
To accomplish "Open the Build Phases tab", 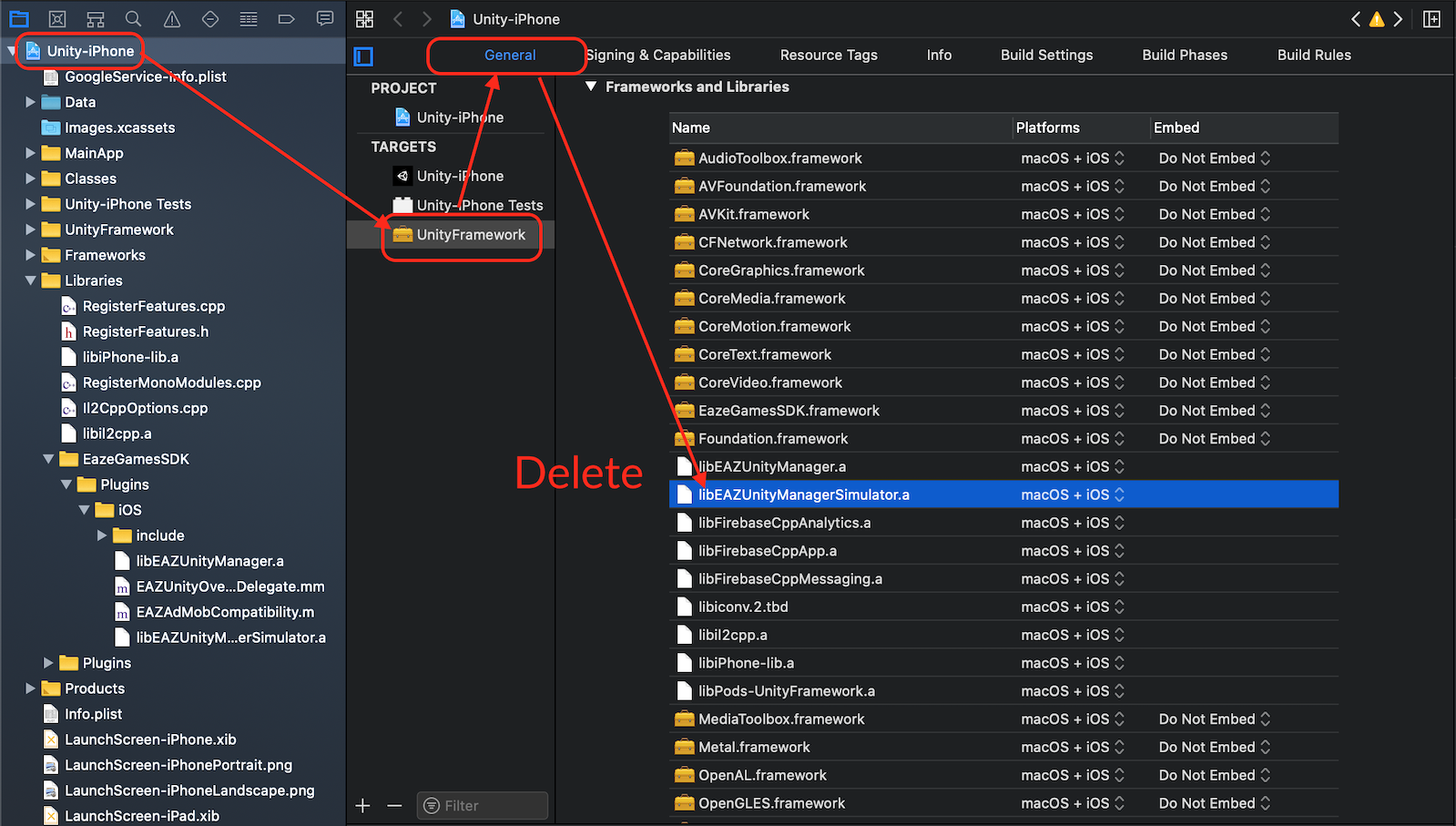I will click(x=1185, y=55).
